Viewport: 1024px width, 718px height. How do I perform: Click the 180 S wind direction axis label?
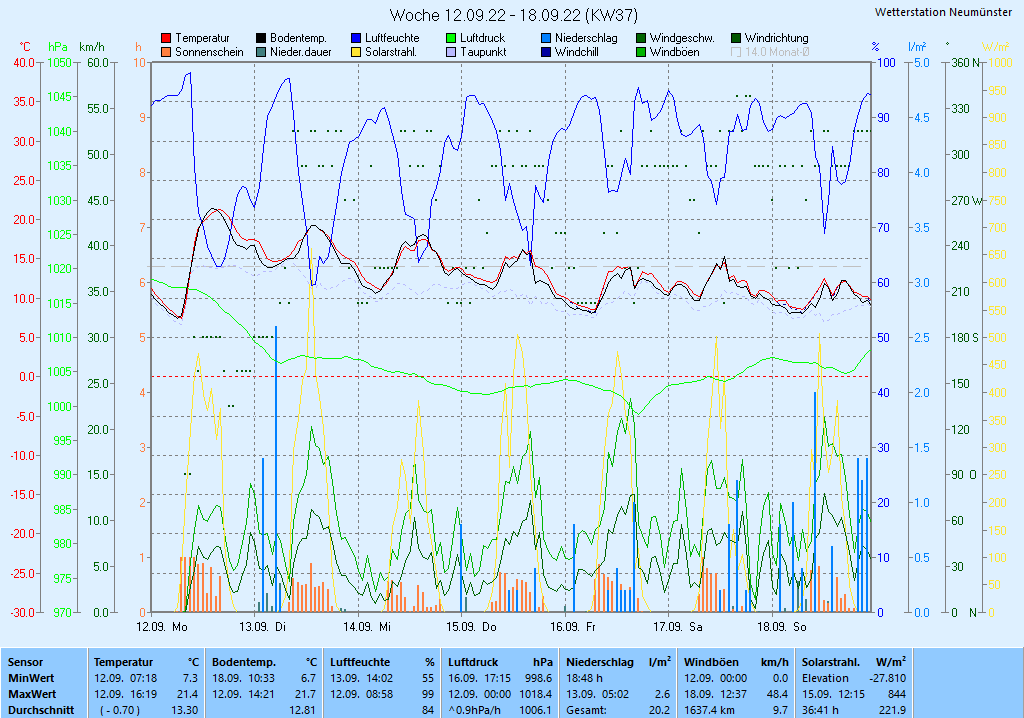tap(965, 338)
